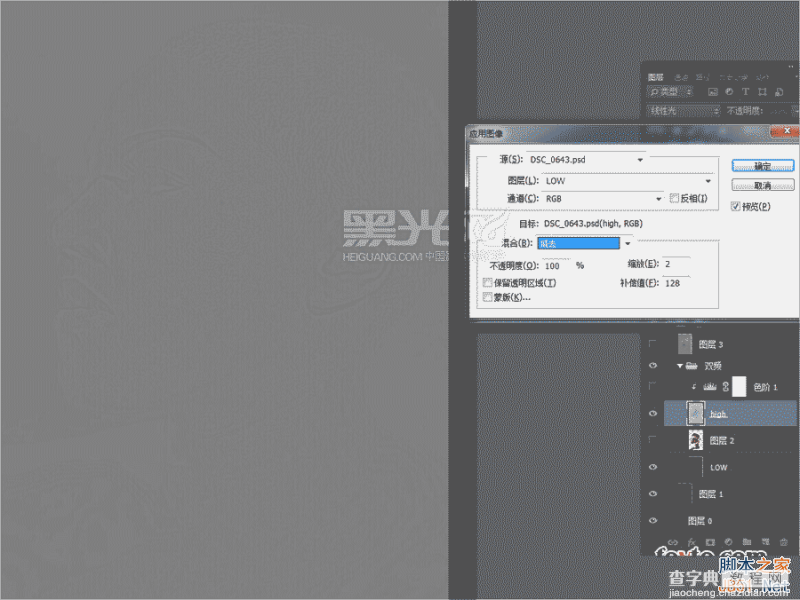
Task: Click the white mask thumbnail of 色阶 1
Action: [x=739, y=387]
